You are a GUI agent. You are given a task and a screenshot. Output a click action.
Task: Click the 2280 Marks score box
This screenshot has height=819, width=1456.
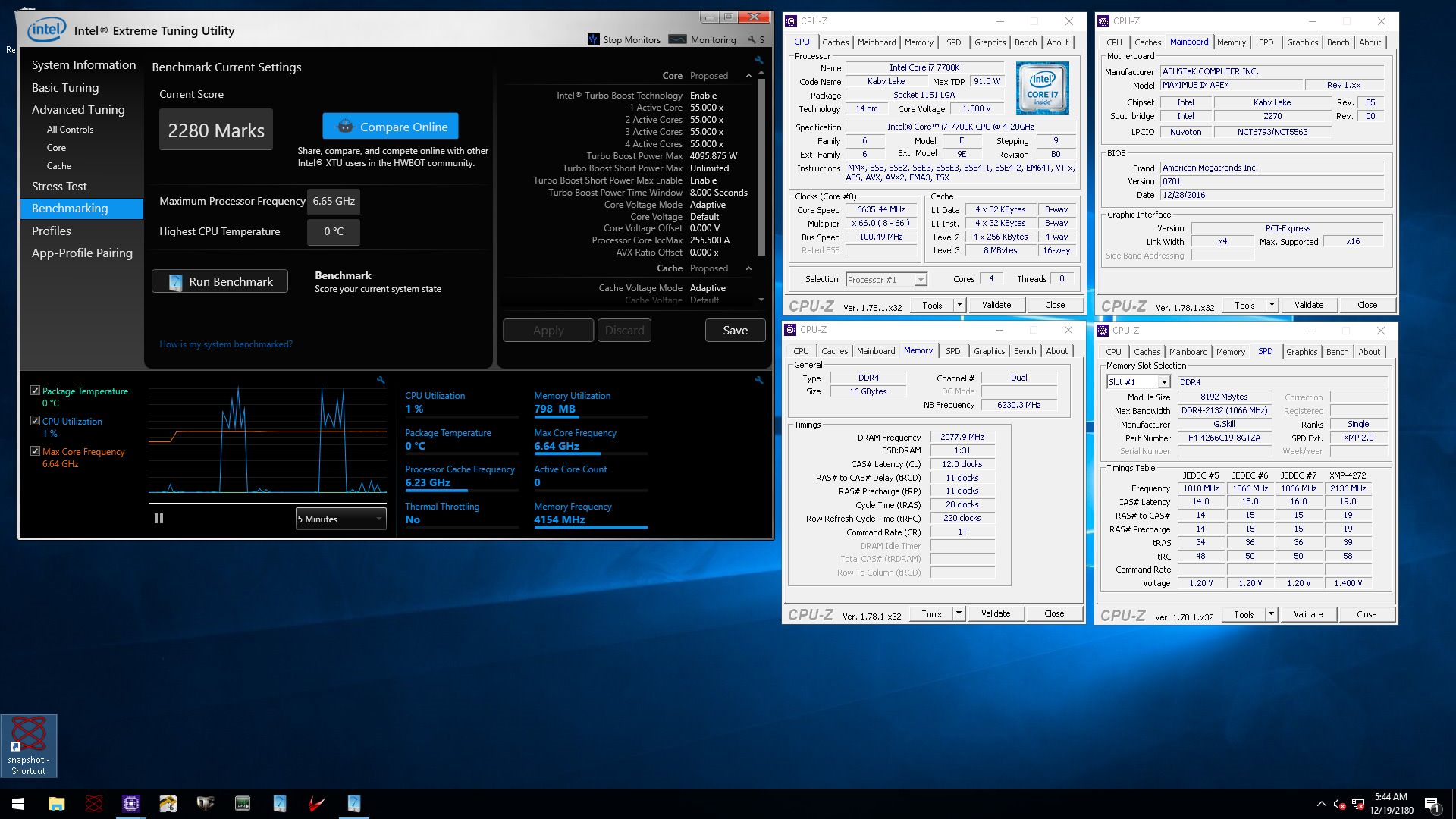[216, 130]
